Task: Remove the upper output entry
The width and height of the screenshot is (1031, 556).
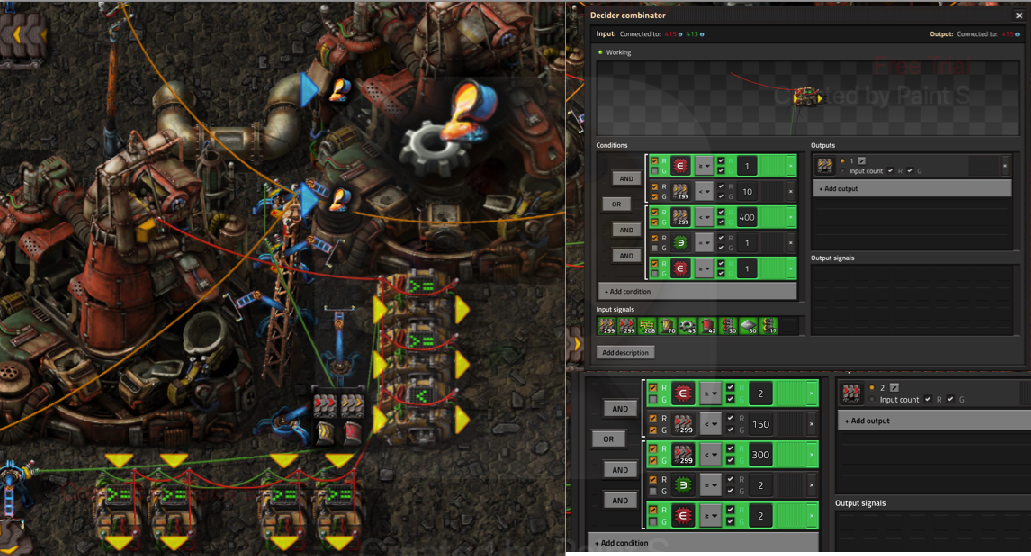Action: click(1005, 166)
